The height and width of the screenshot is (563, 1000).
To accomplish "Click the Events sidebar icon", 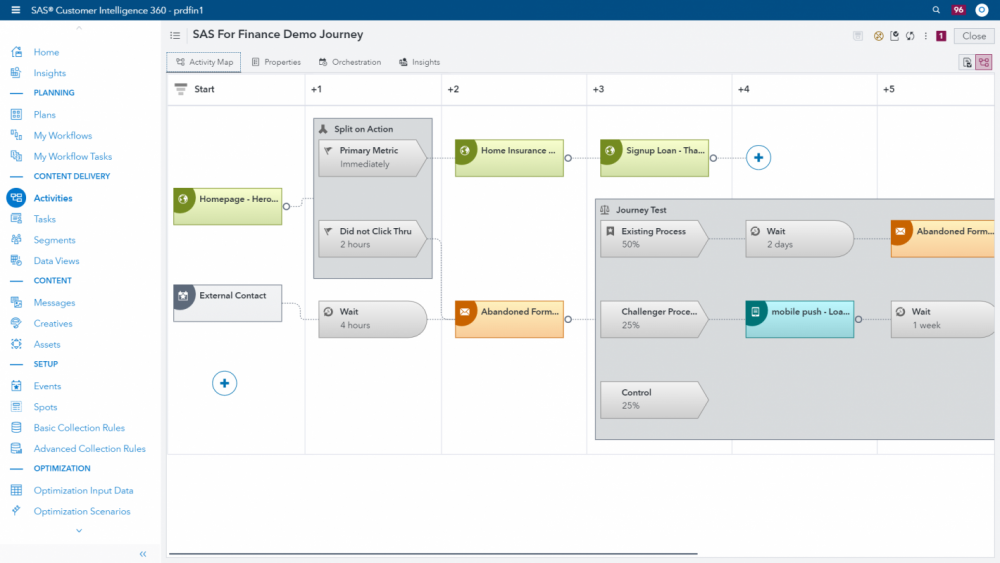I will (16, 386).
